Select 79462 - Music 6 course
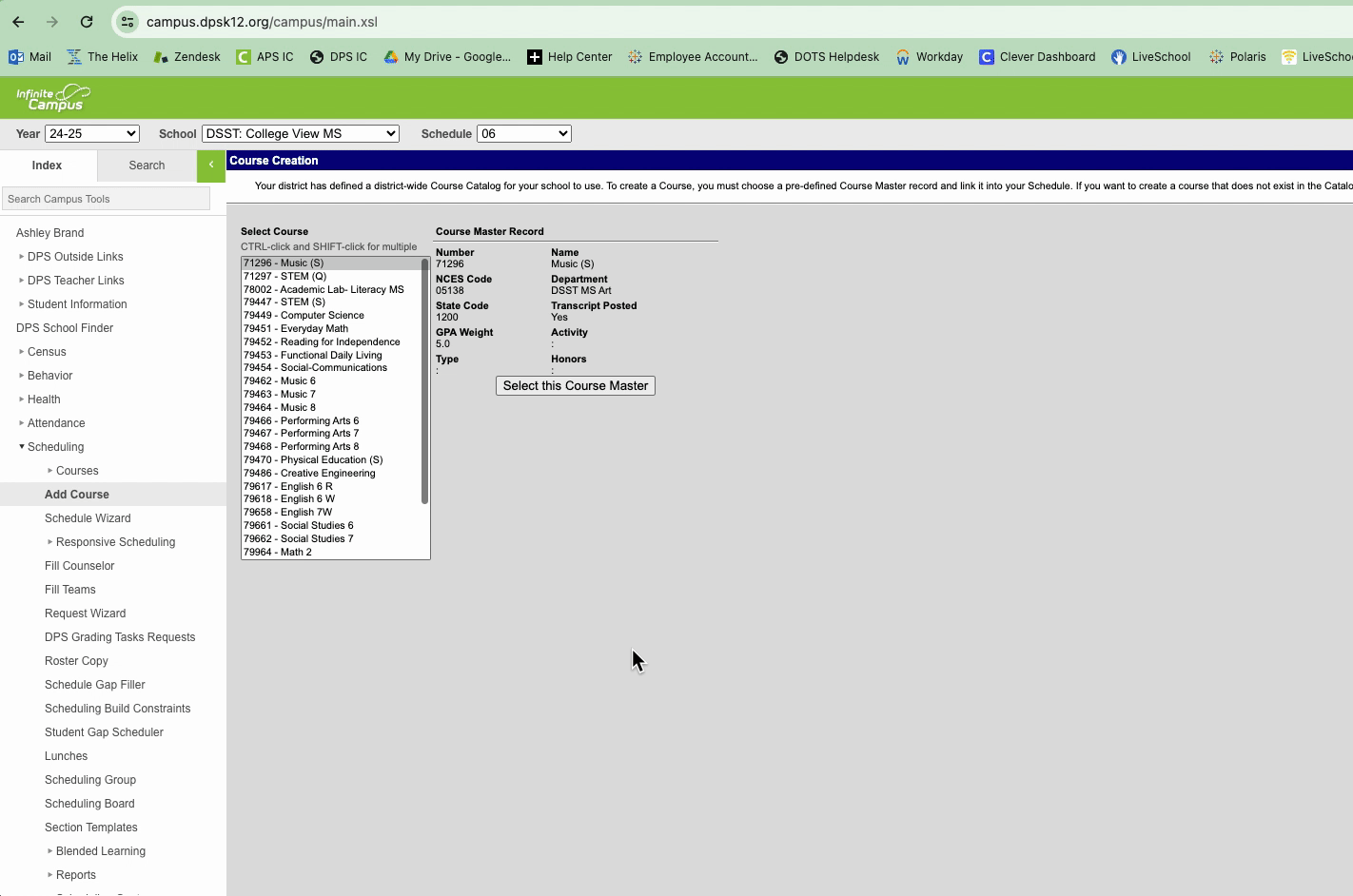 point(330,381)
